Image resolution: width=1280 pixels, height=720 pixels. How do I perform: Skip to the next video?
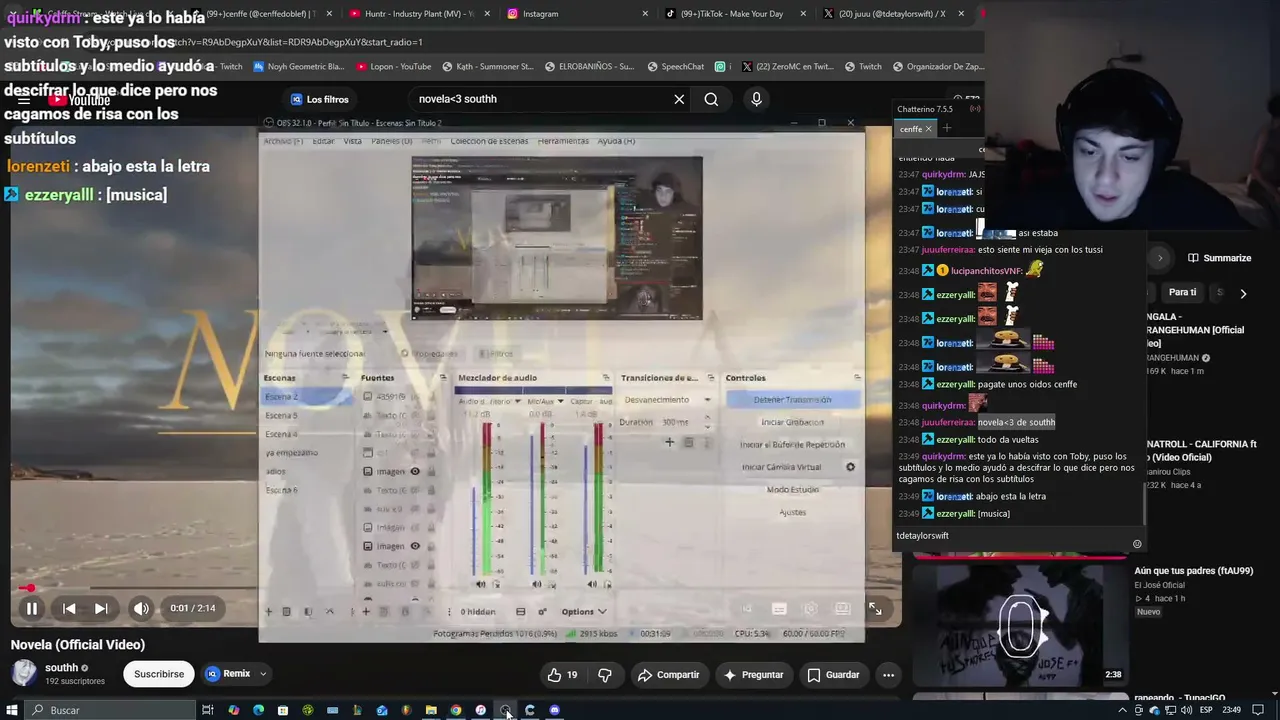coord(101,608)
